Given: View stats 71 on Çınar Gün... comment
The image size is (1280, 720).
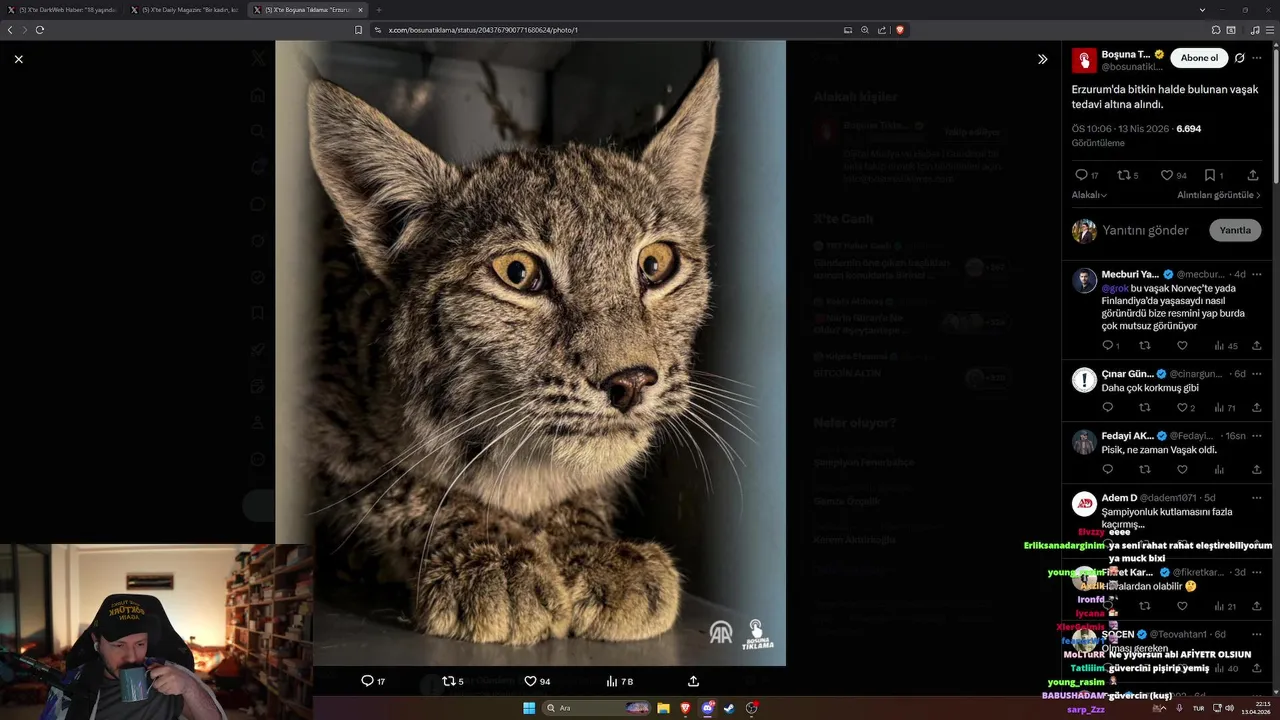Looking at the screenshot, I should [x=1225, y=408].
